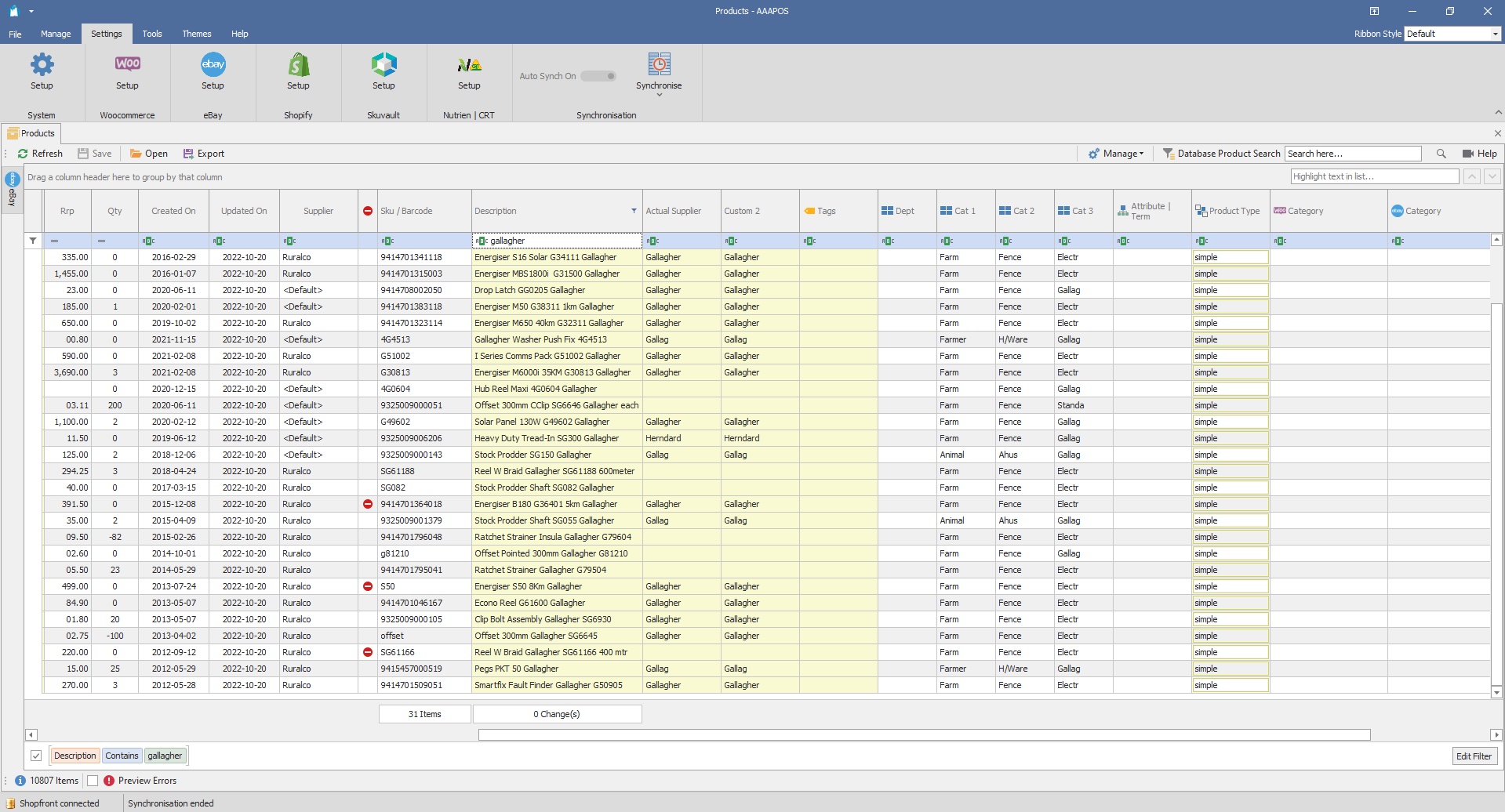Click highlight previous match arrow

[x=1472, y=176]
